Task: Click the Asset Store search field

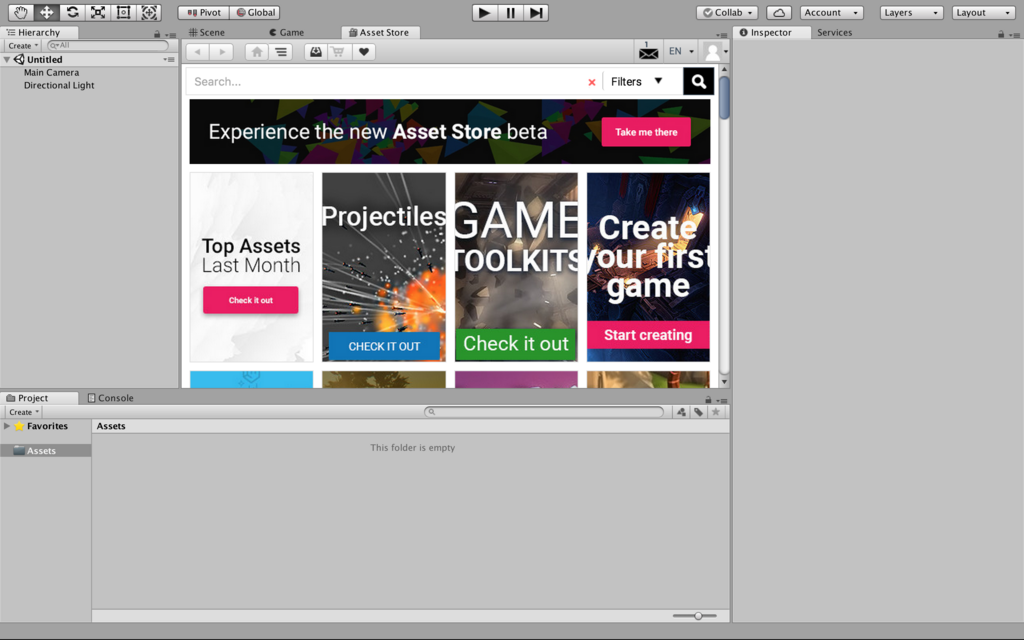Action: click(385, 82)
